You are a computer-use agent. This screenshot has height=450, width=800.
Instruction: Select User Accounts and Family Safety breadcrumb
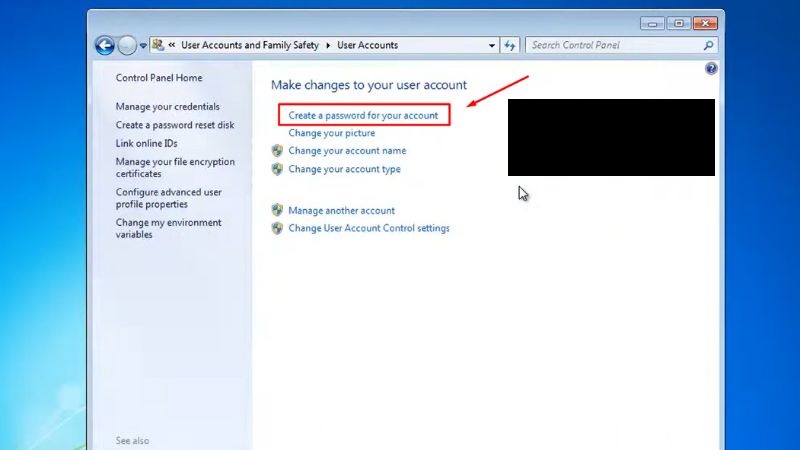point(250,45)
